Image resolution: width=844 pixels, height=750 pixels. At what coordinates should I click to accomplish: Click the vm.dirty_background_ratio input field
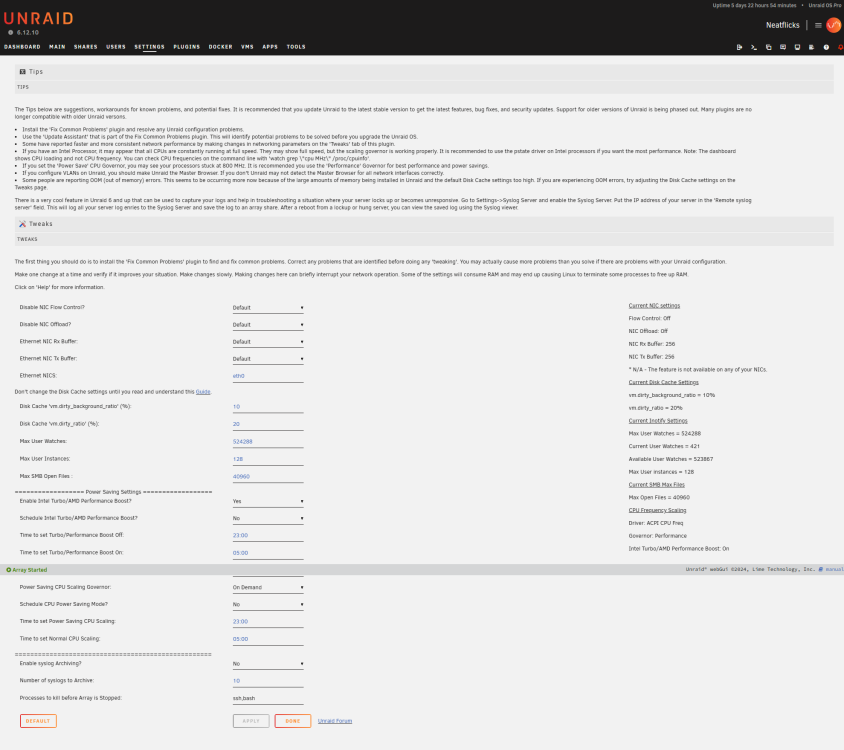pyautogui.click(x=268, y=407)
